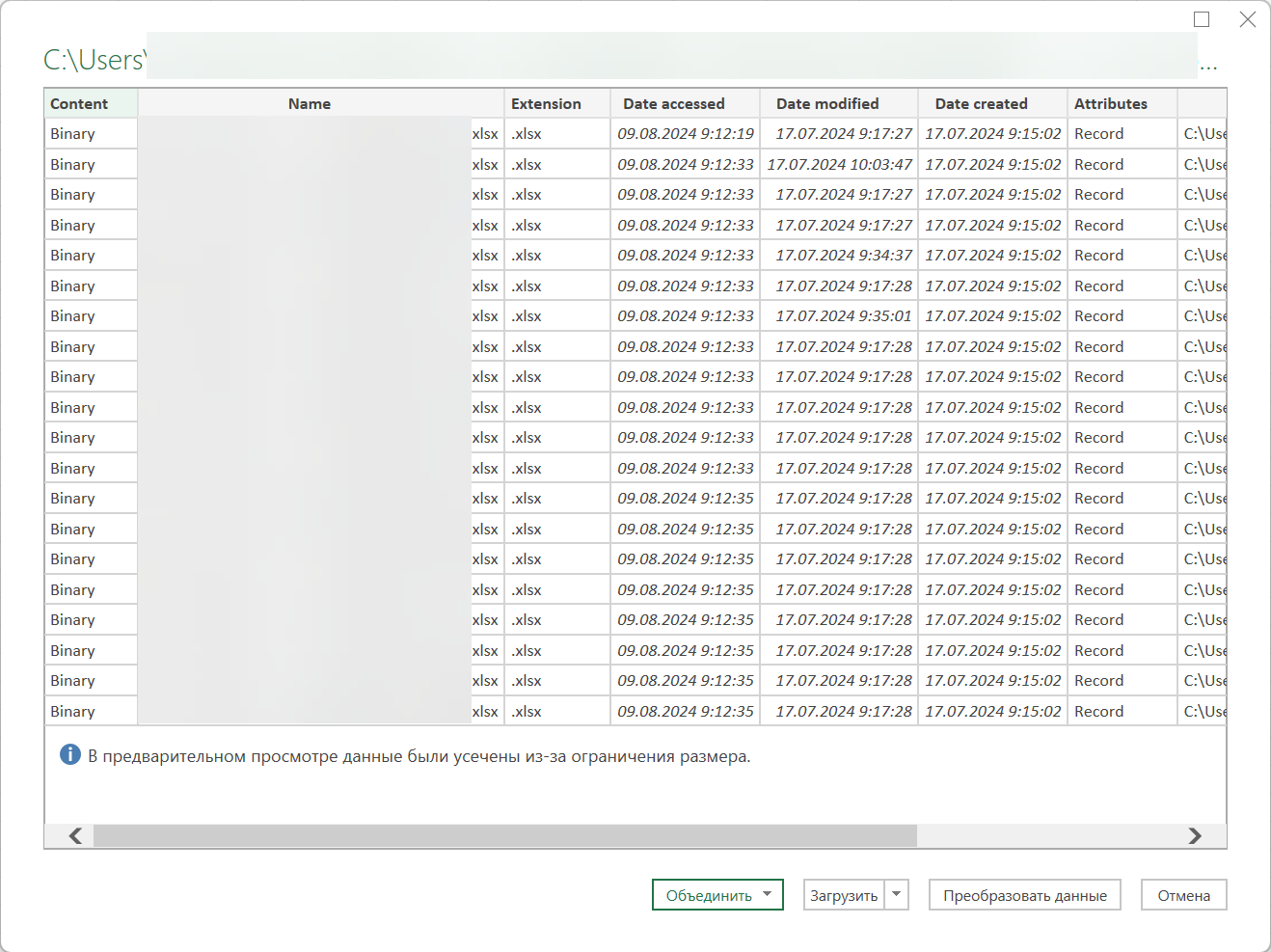Click the first row's Binary cell
1271x952 pixels.
(73, 134)
